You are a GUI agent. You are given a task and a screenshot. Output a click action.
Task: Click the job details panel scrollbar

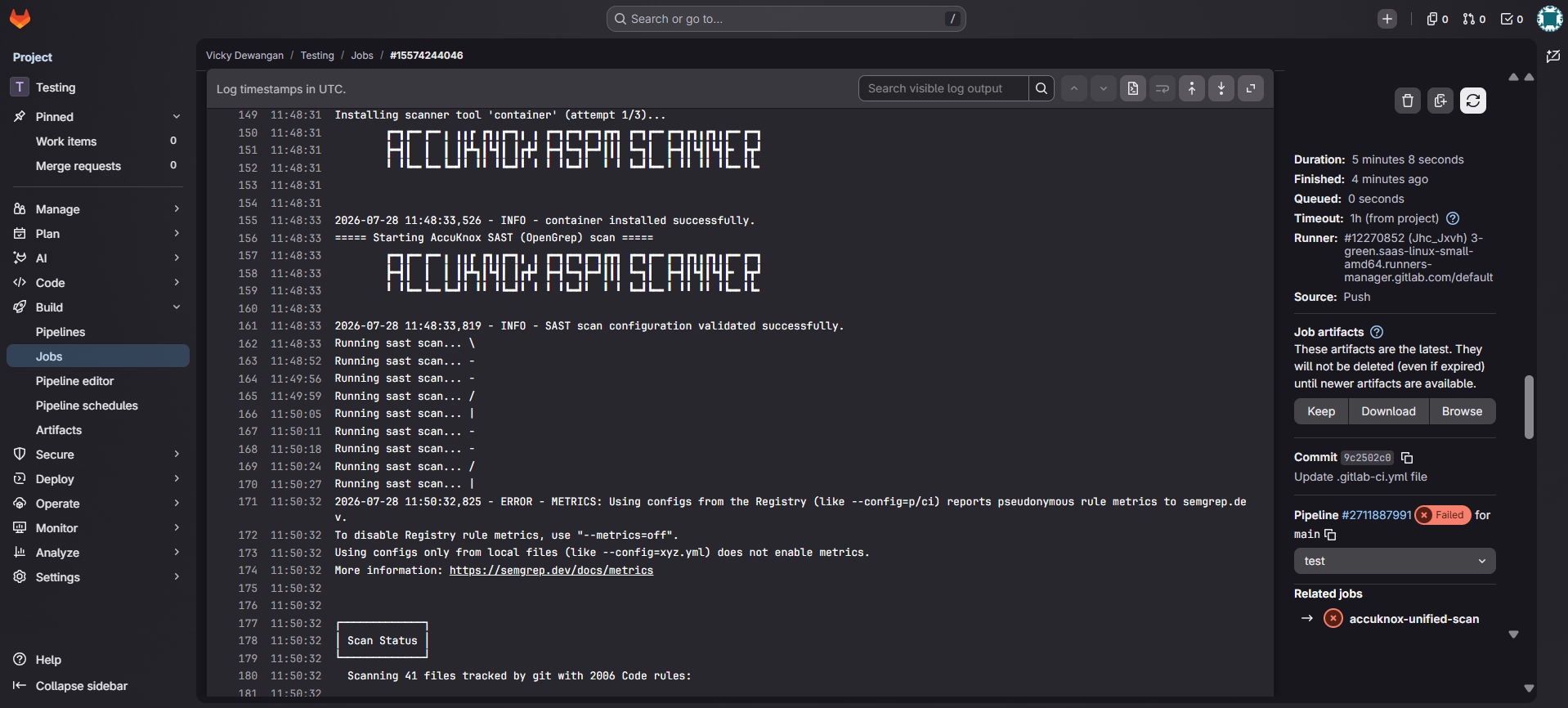[x=1529, y=407]
